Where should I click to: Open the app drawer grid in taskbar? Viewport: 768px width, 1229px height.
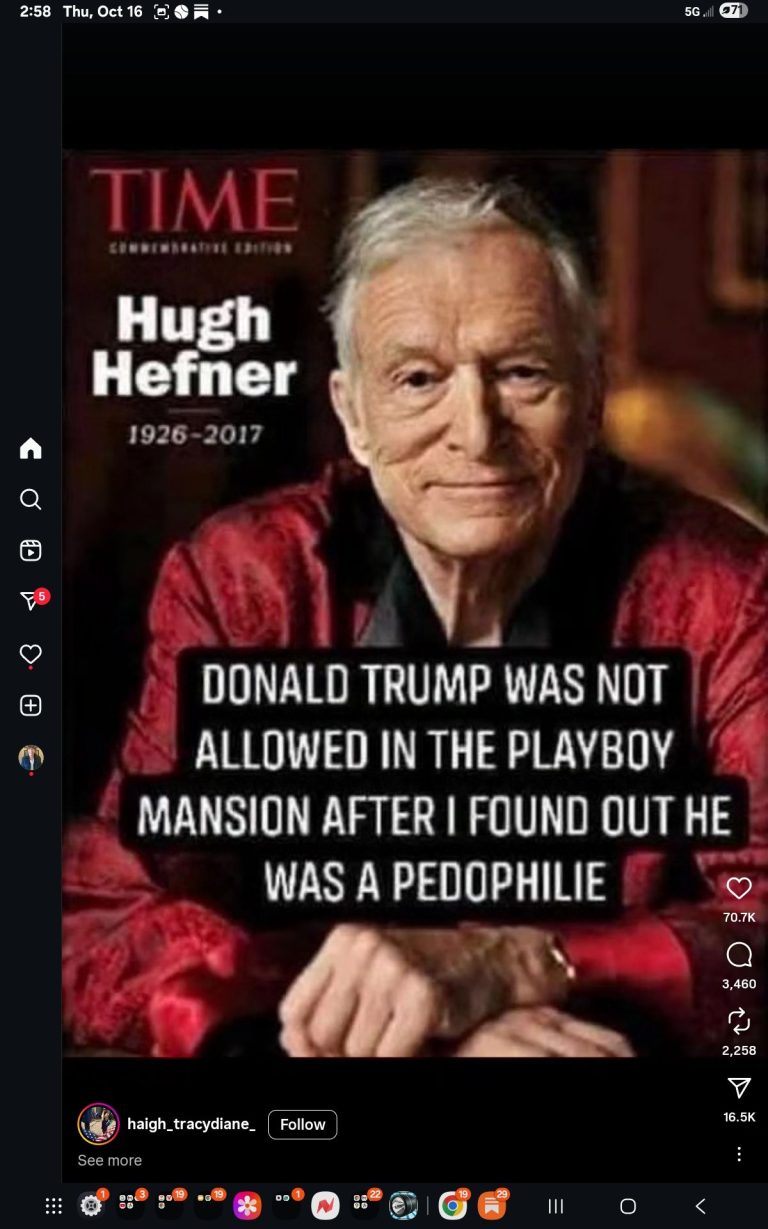54,1206
